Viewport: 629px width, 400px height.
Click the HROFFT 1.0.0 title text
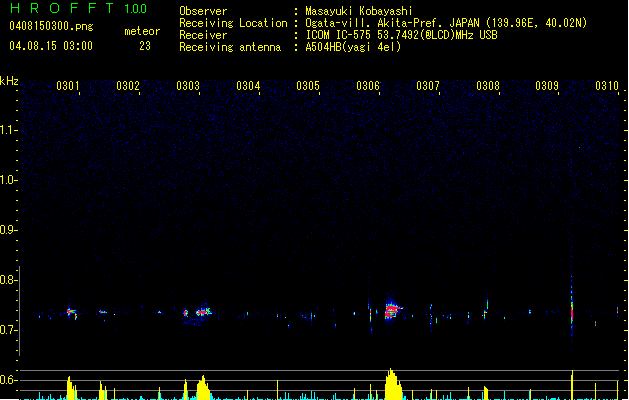tap(78, 8)
